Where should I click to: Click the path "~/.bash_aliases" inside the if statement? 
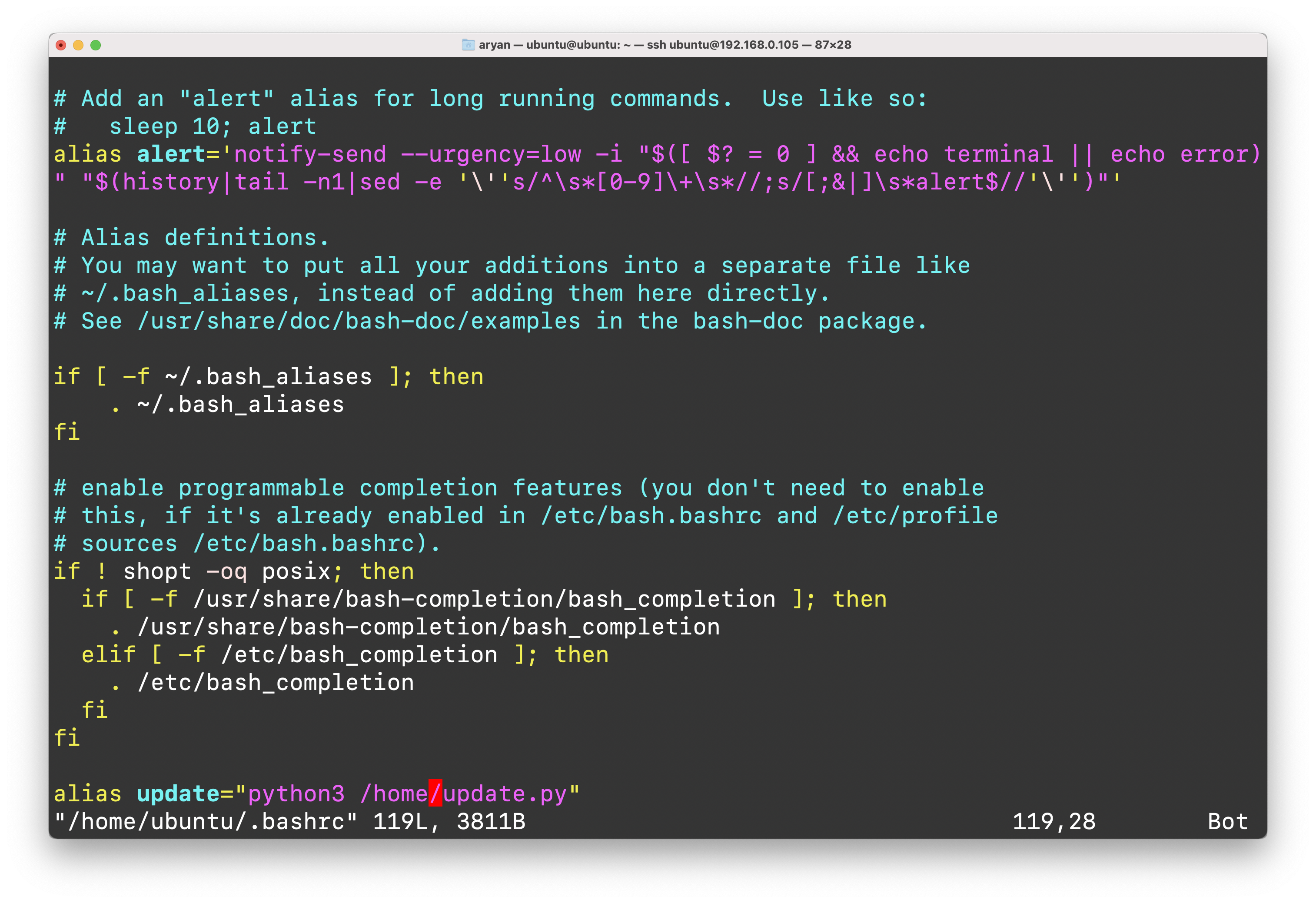point(268,376)
